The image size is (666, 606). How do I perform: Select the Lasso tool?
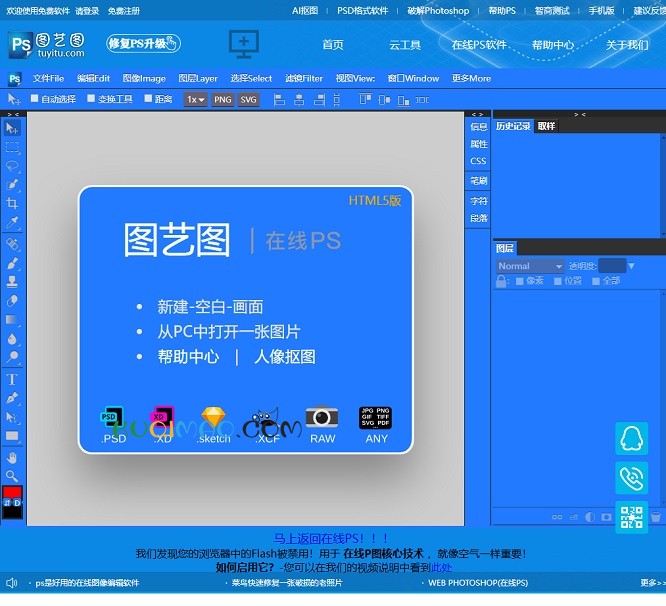click(12, 166)
